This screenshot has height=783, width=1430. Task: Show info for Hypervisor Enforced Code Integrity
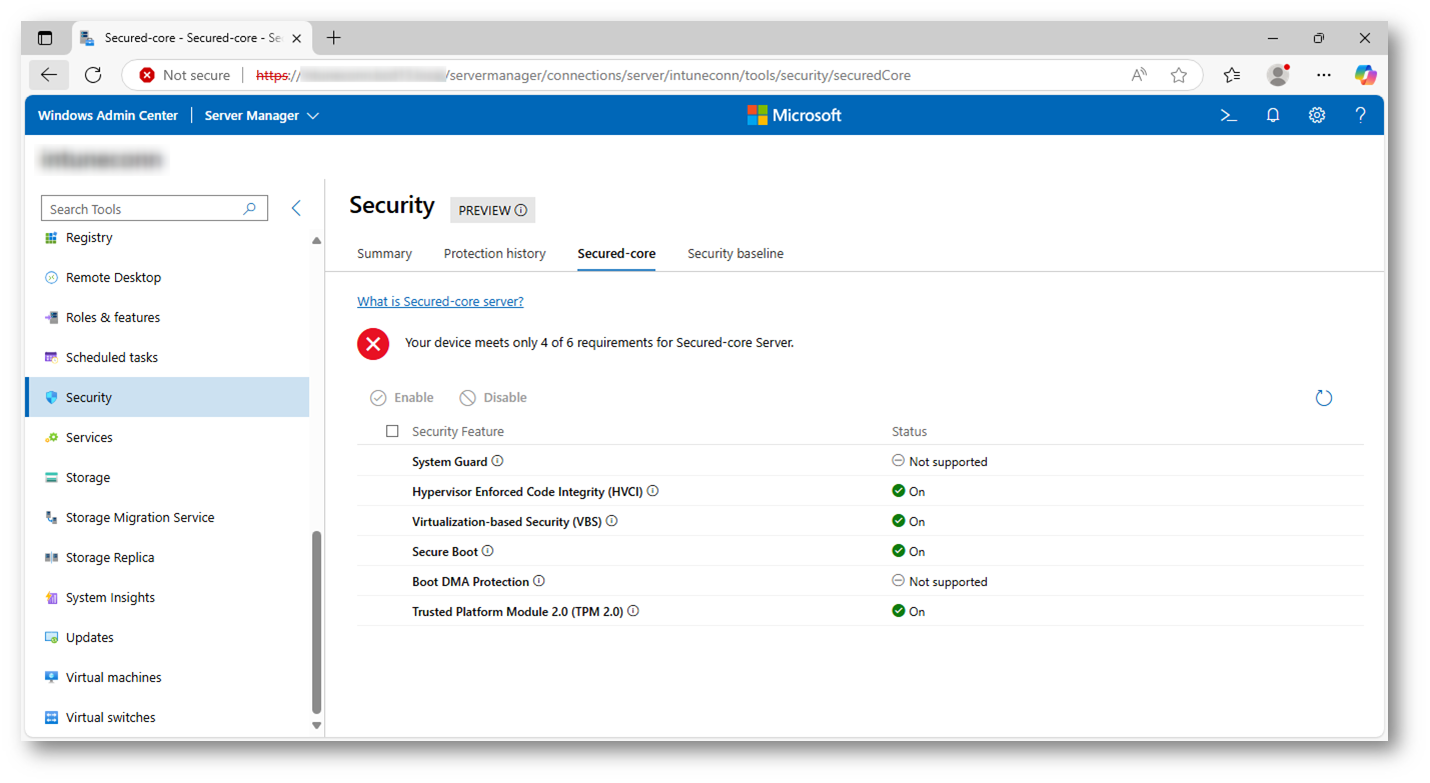click(653, 491)
